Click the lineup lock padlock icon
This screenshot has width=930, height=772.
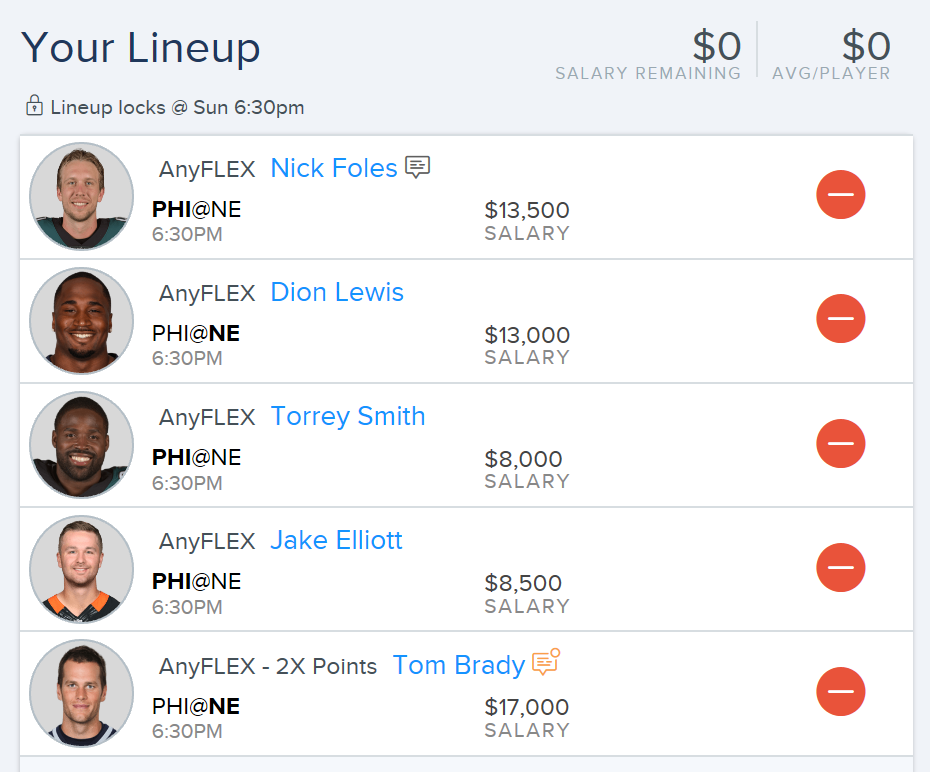(x=34, y=106)
